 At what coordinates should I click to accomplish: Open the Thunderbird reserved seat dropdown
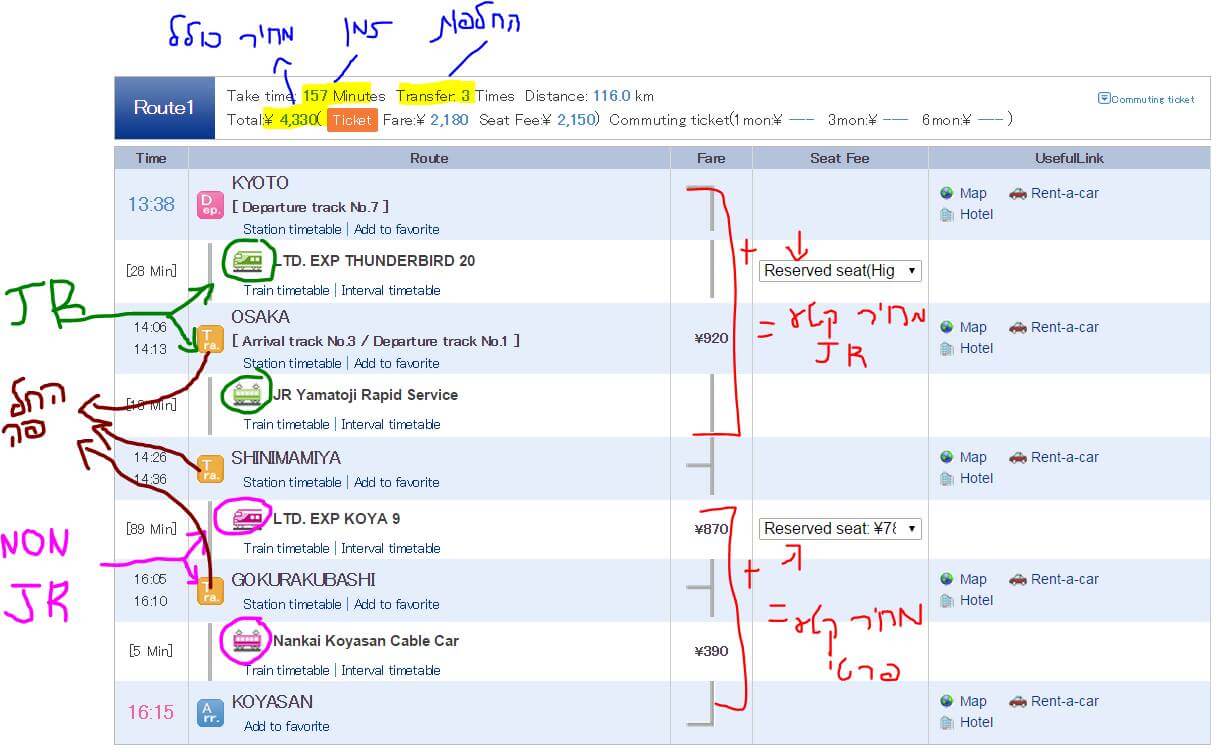click(839, 270)
